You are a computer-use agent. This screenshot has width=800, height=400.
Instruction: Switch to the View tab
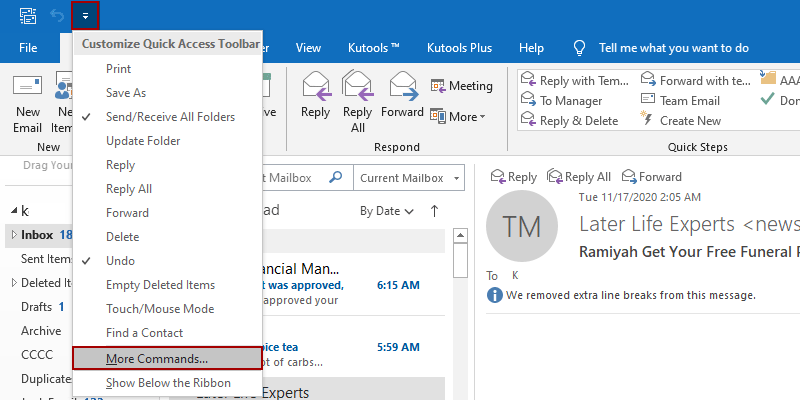coord(308,48)
